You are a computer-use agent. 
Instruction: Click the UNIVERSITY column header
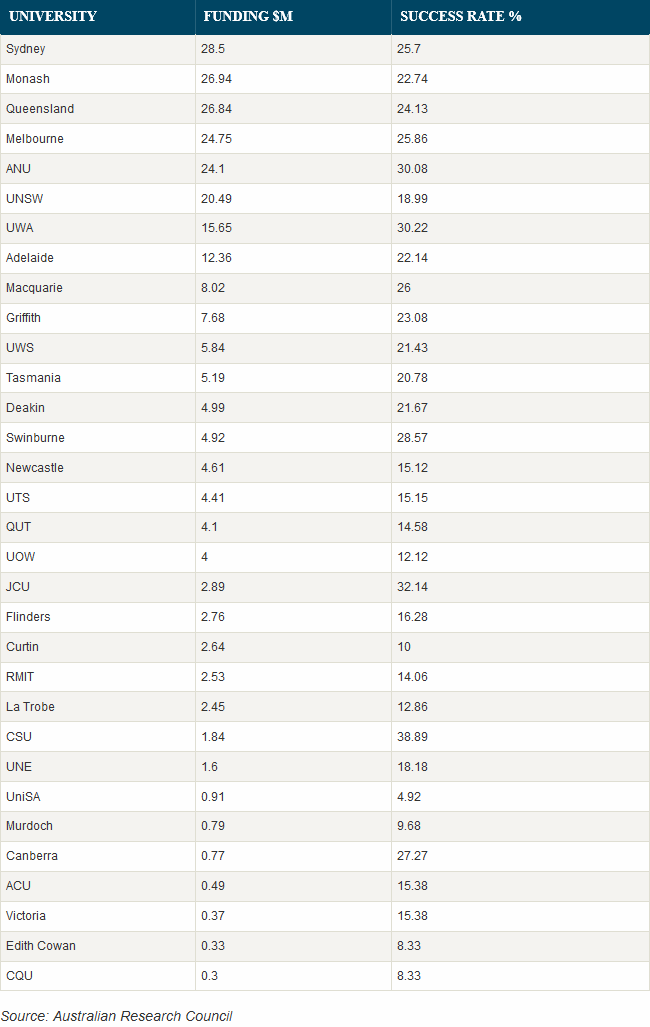coord(52,16)
